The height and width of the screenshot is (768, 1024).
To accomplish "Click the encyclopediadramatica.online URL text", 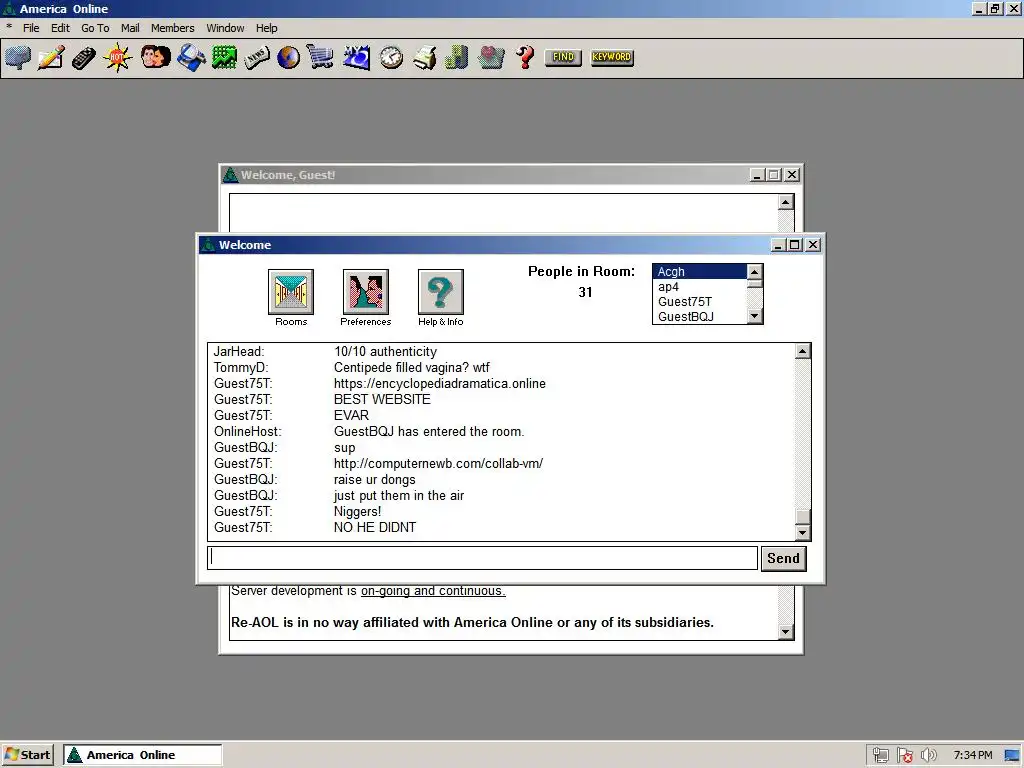I will point(440,383).
